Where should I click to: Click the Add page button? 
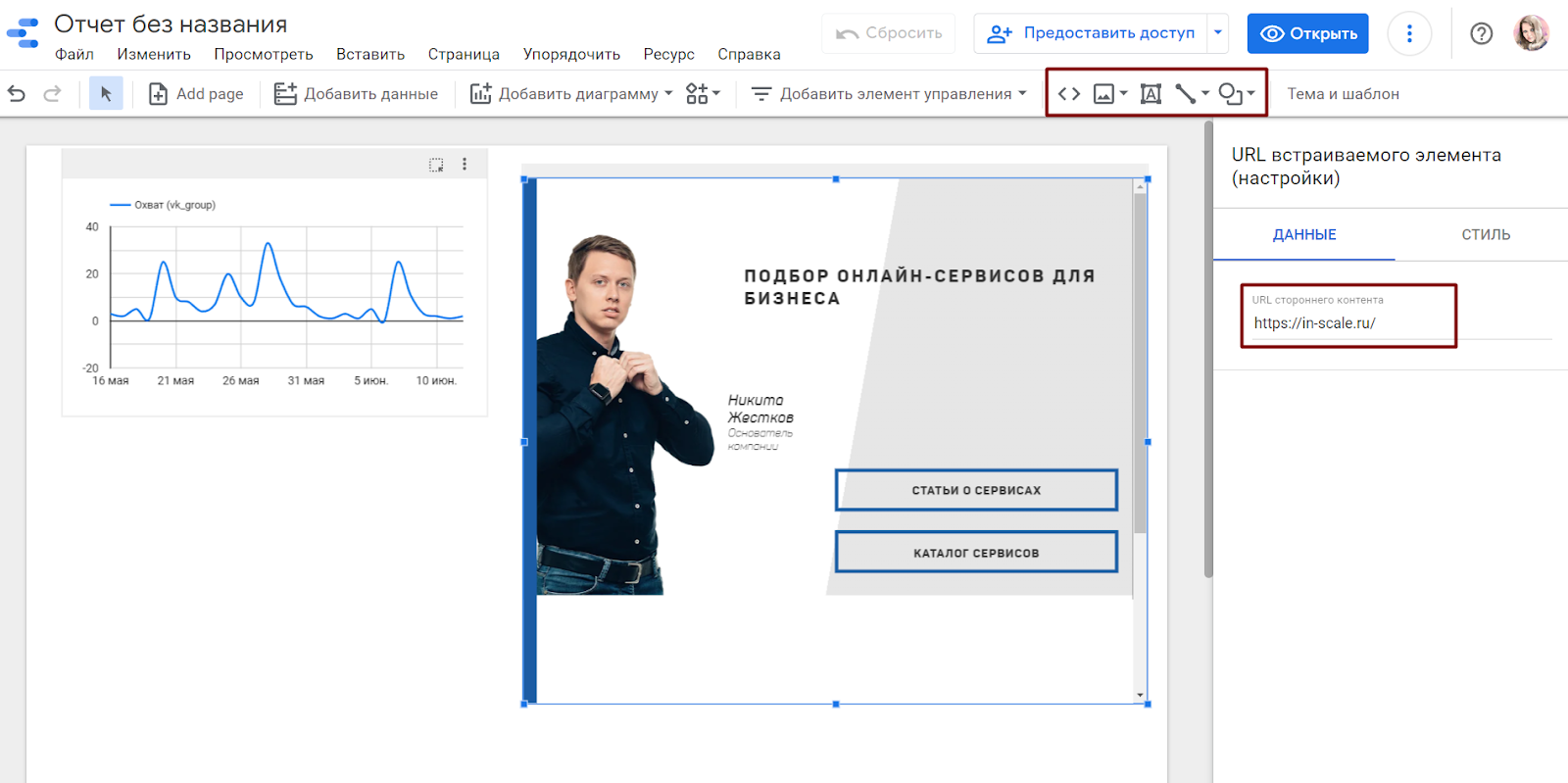(196, 94)
